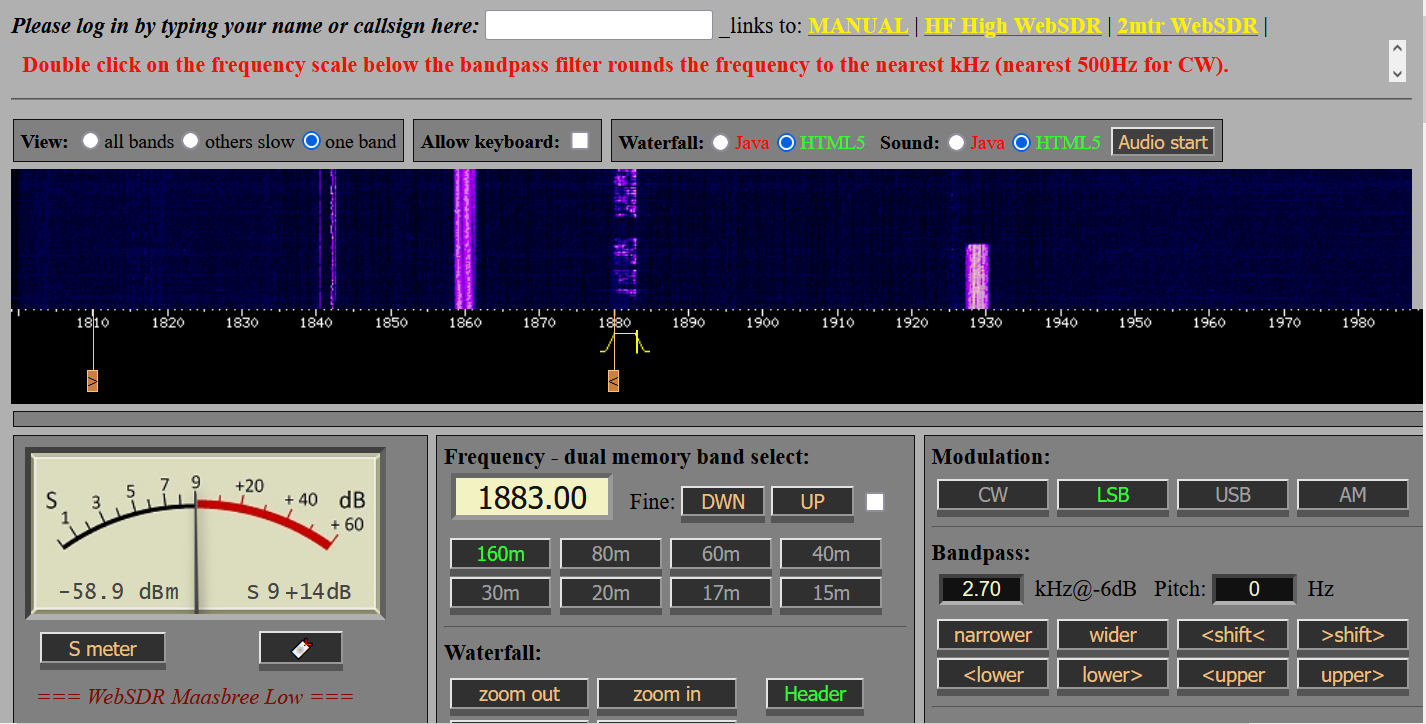The width and height of the screenshot is (1426, 724).
Task: Click the horizontal bar below the frequency scale
Action: click(717, 418)
